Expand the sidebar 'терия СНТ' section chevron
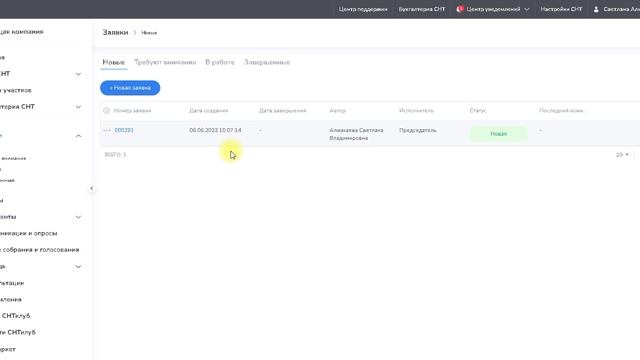 pos(78,107)
